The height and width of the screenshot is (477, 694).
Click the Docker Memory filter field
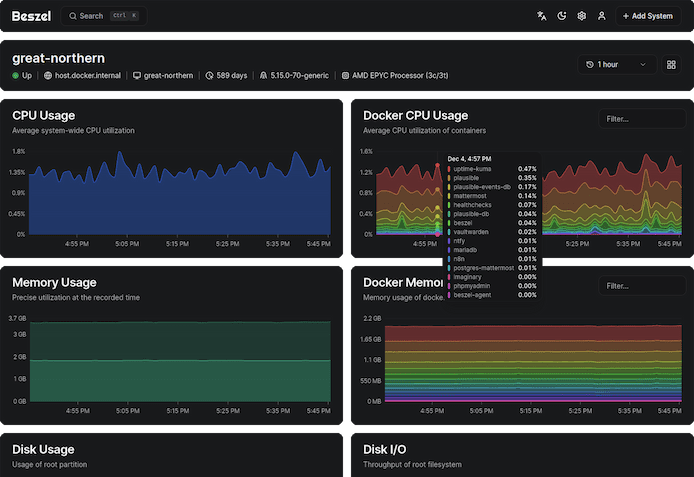[x=640, y=286]
